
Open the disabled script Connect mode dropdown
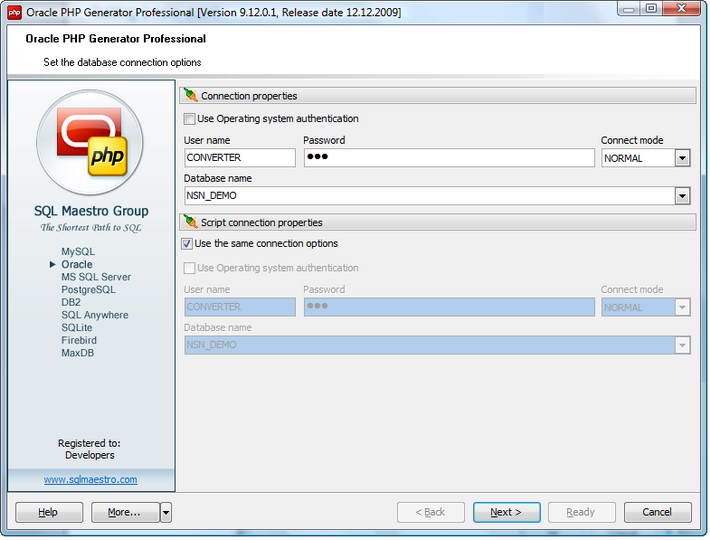point(682,308)
